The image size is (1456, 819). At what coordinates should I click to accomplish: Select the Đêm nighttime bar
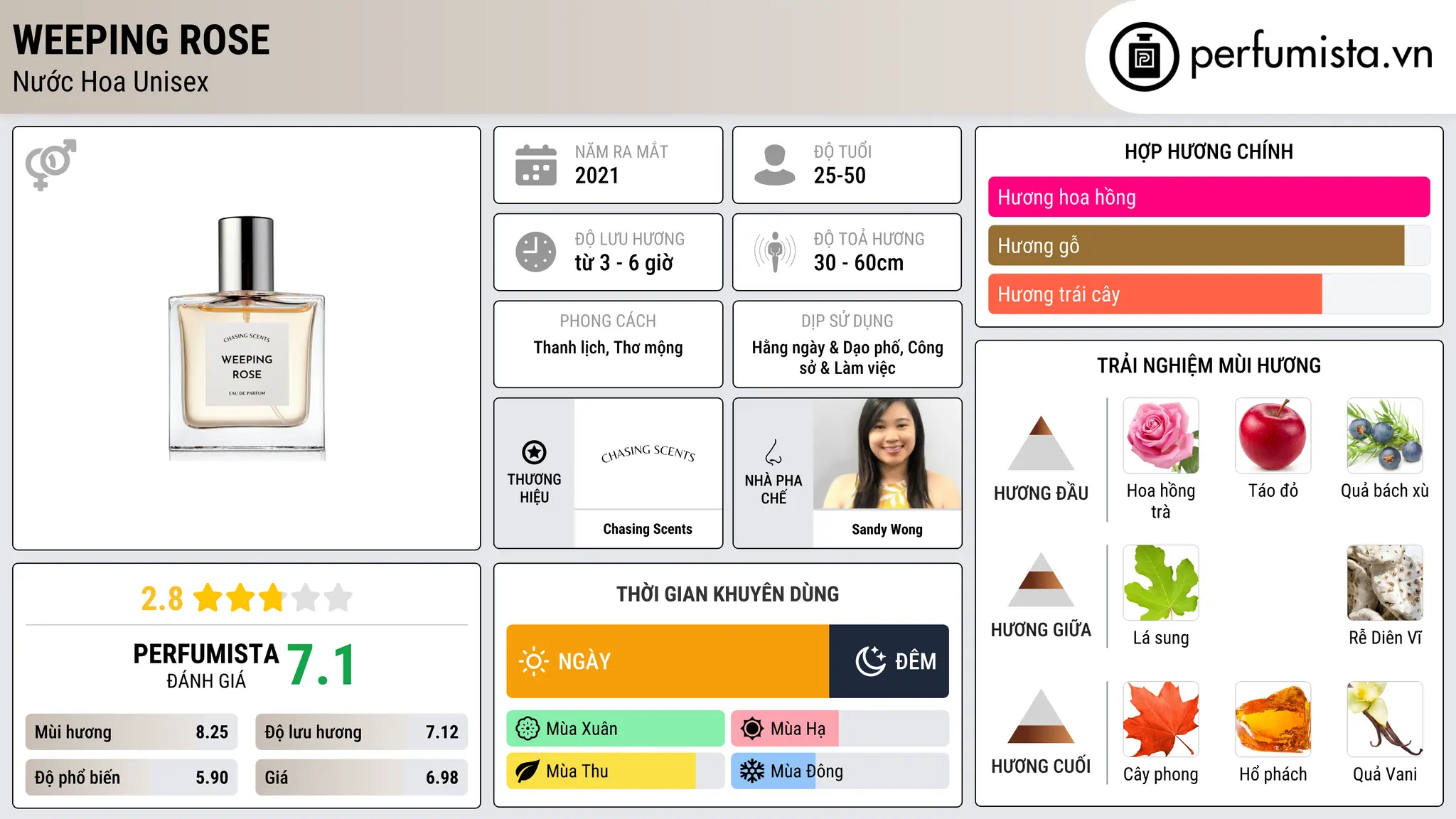pyautogui.click(x=889, y=661)
